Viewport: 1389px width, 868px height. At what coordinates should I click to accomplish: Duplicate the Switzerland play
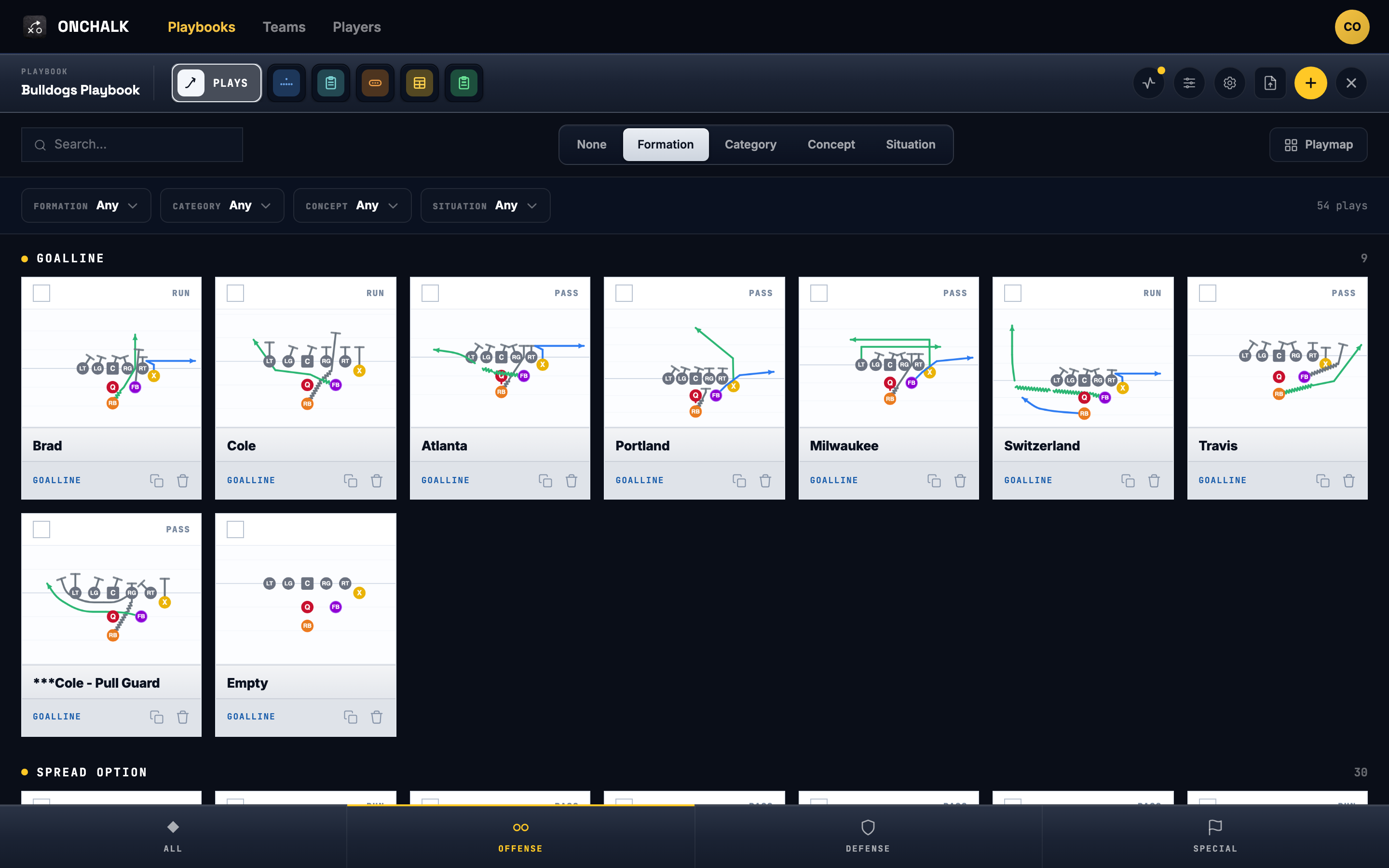click(1128, 480)
